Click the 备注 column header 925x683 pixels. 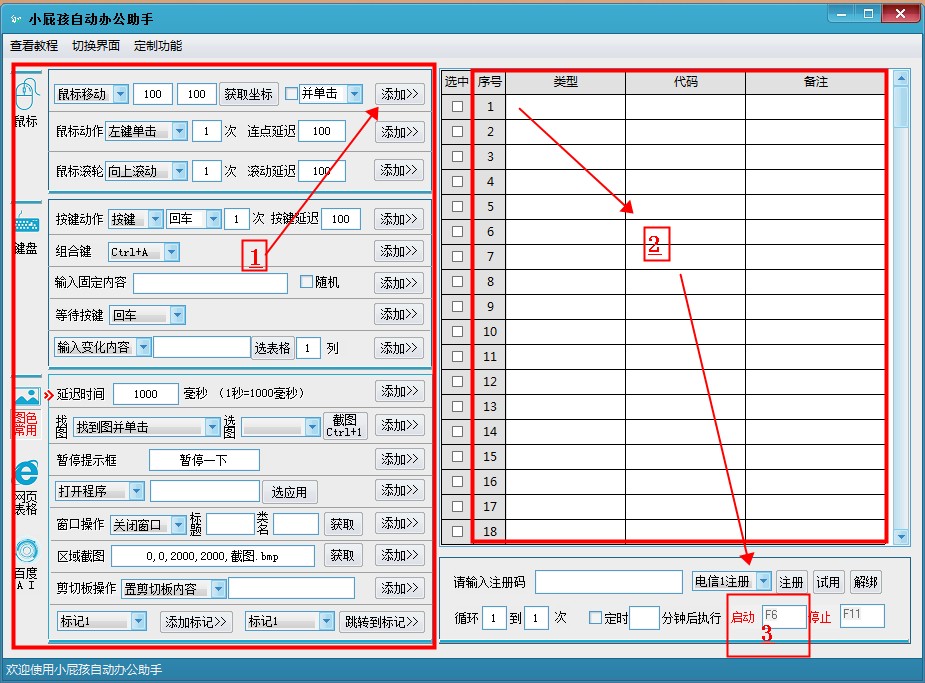[815, 82]
